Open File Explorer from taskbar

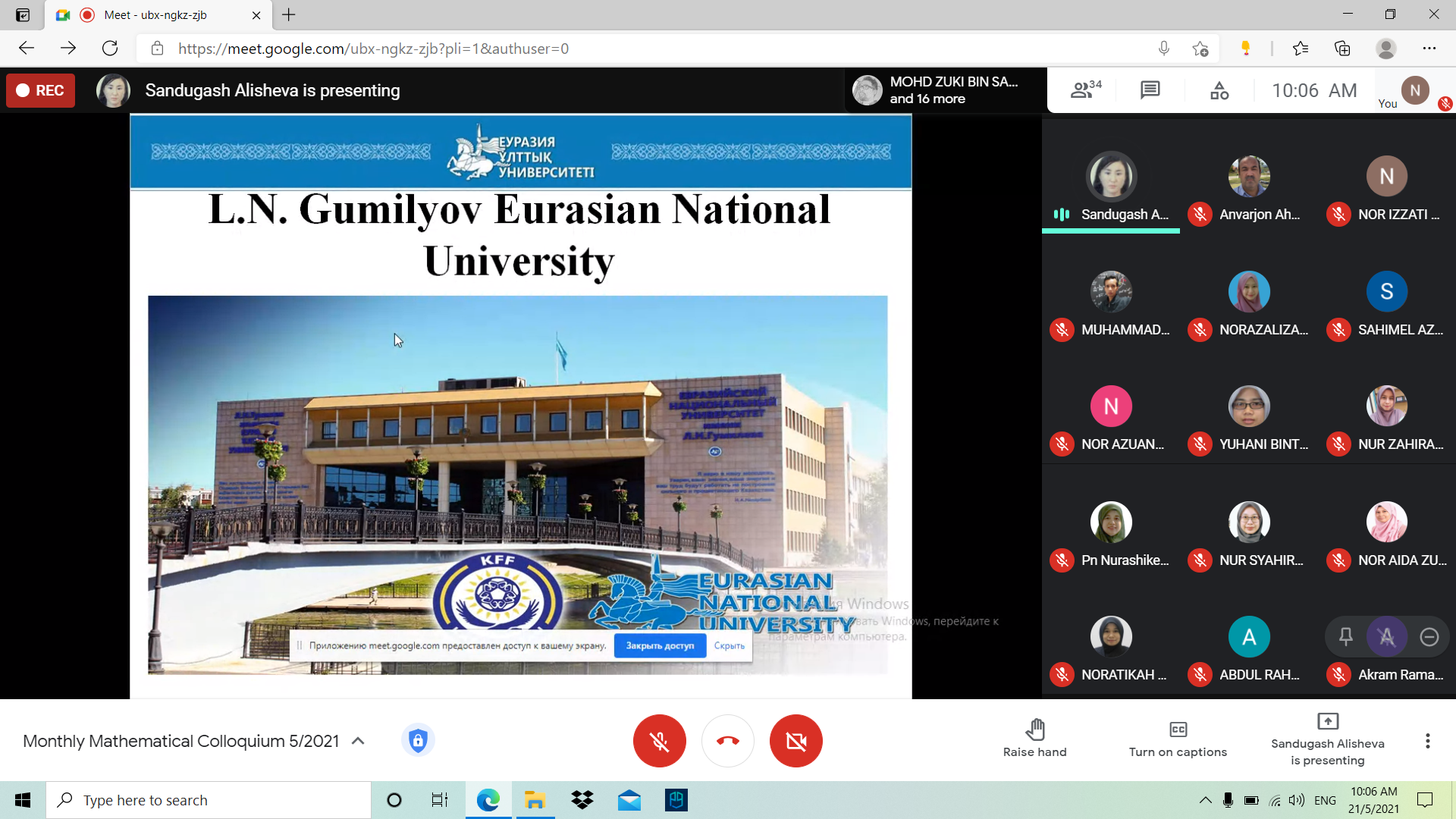pos(535,800)
